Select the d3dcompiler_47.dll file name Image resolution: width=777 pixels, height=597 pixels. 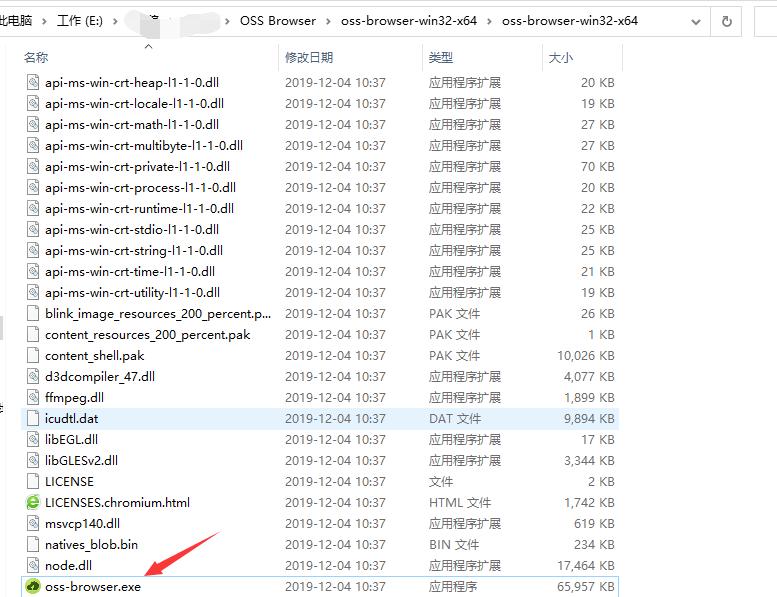[100, 377]
